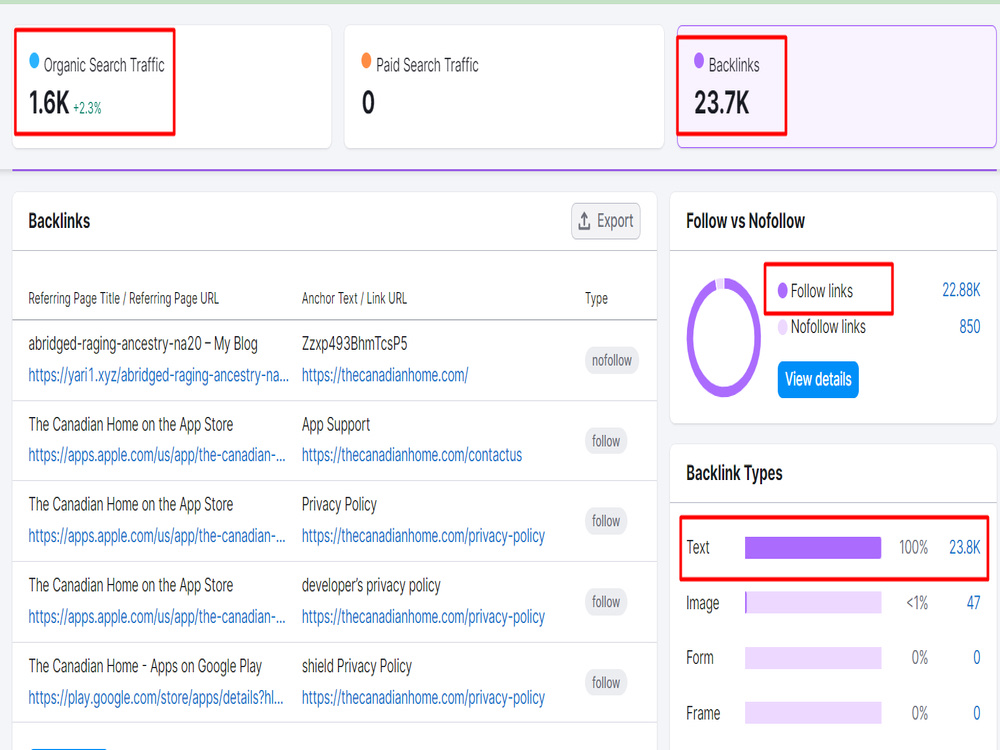Image resolution: width=1000 pixels, height=750 pixels.
Task: Open the 23.8K Text backlinks count
Action: 964,547
